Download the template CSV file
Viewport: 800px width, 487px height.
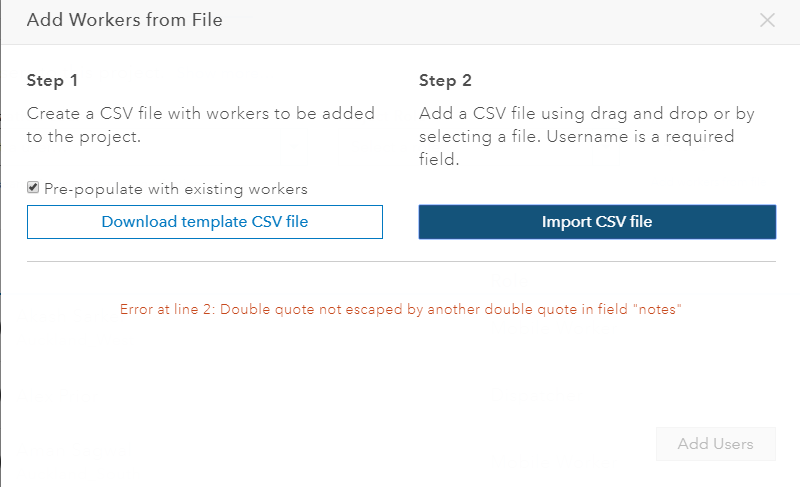204,222
